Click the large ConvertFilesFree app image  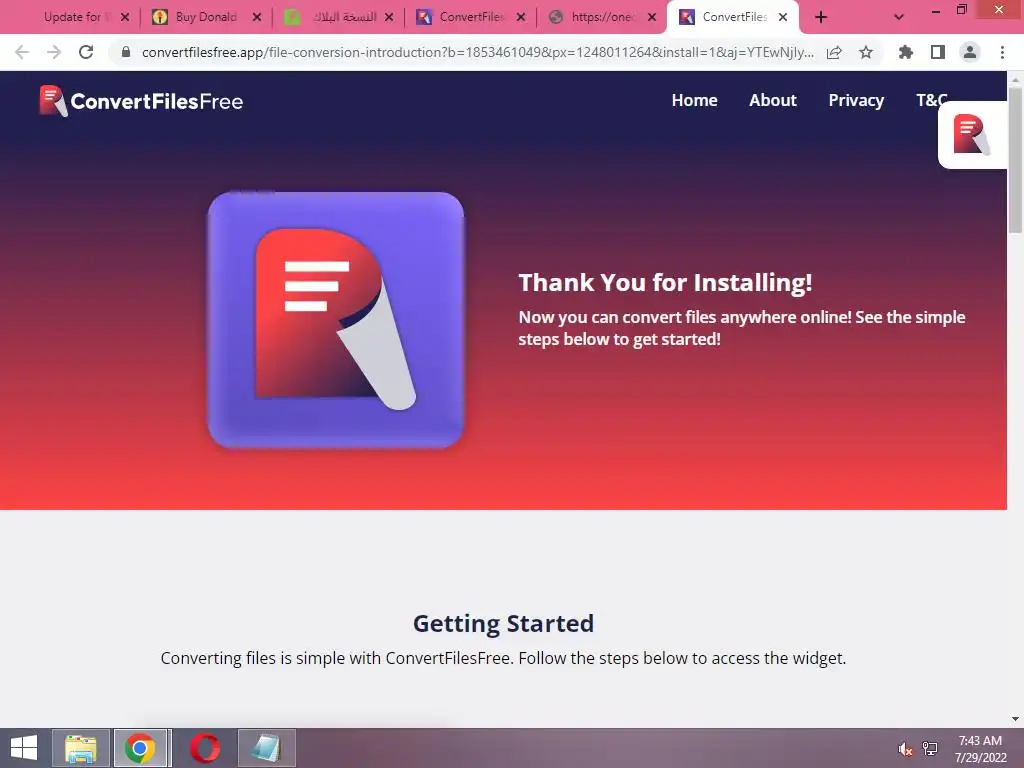336,320
